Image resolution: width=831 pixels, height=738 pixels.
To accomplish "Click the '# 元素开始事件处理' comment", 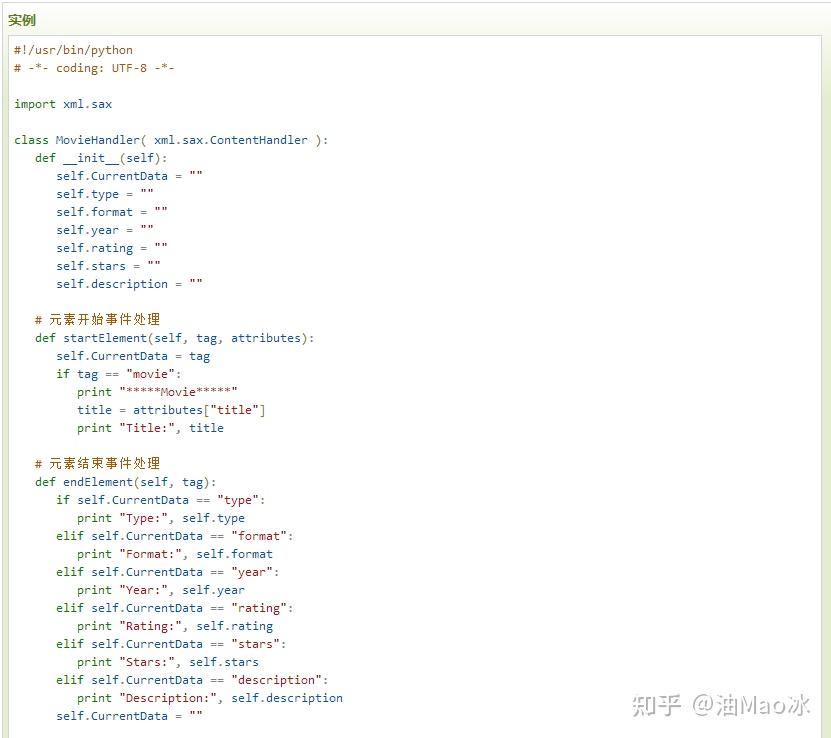I will [98, 319].
